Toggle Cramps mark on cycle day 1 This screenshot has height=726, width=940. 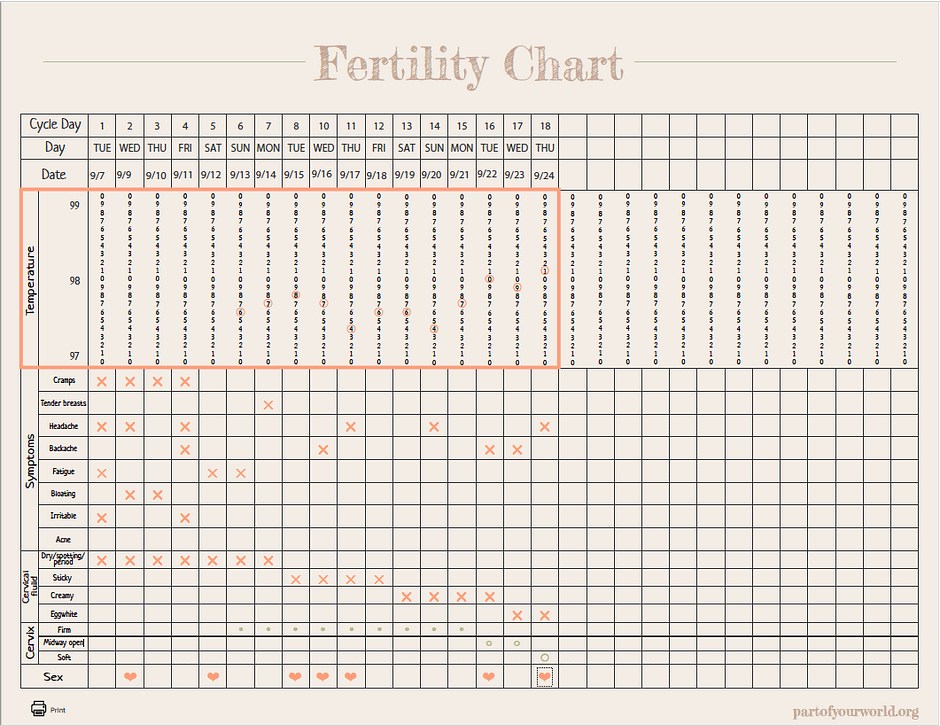pos(102,381)
